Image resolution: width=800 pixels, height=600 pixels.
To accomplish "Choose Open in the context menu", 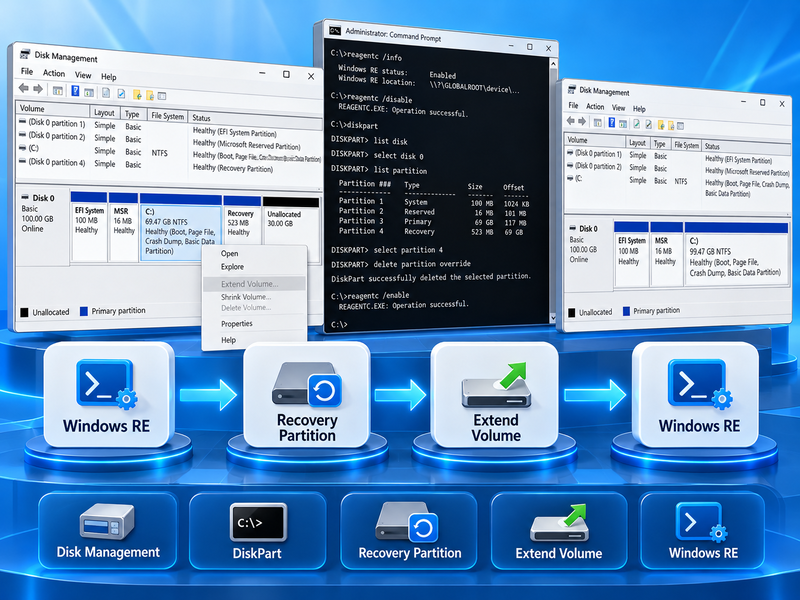I will coord(230,254).
